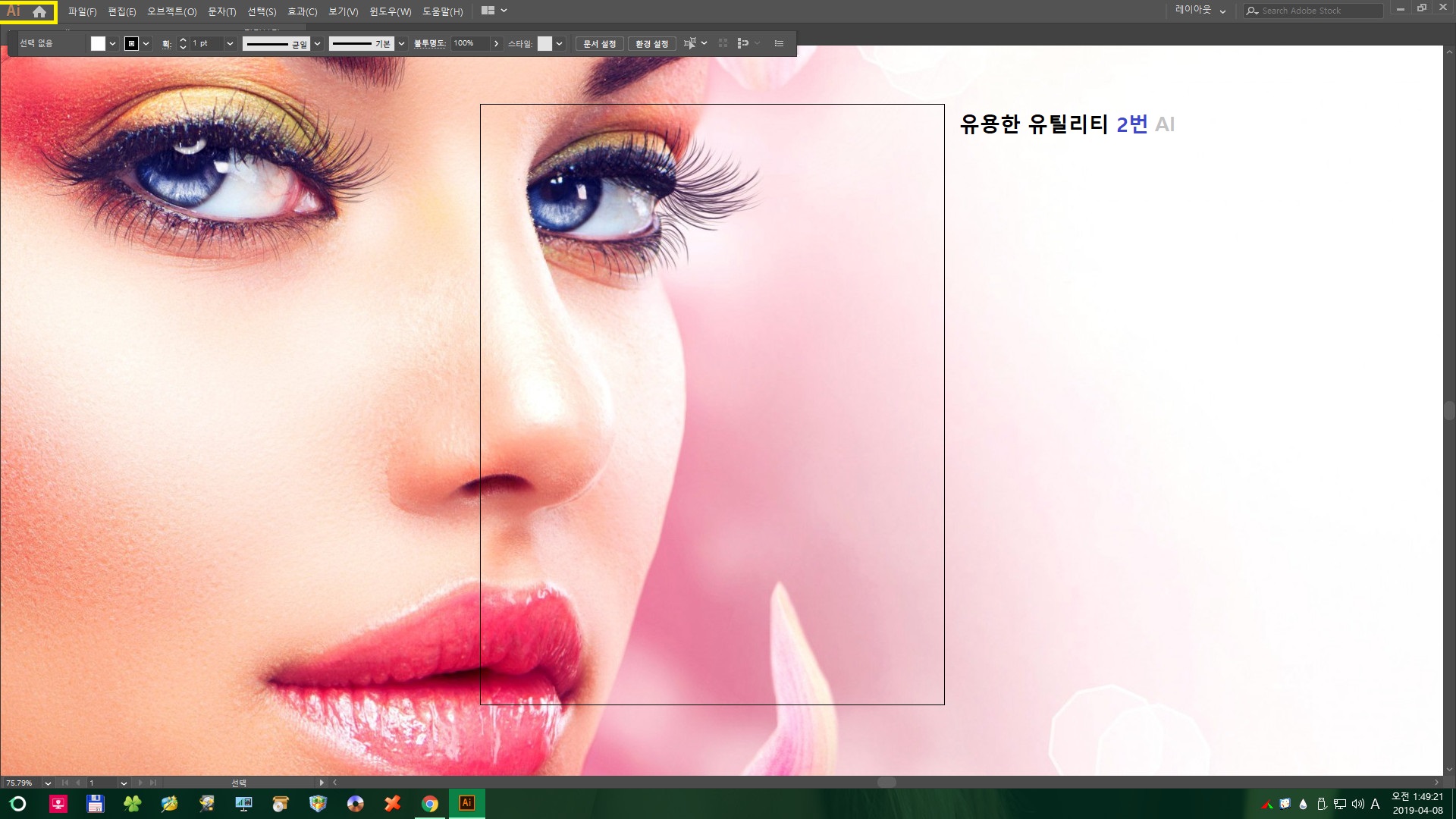Expand the stroke weight dropdown

tap(229, 43)
